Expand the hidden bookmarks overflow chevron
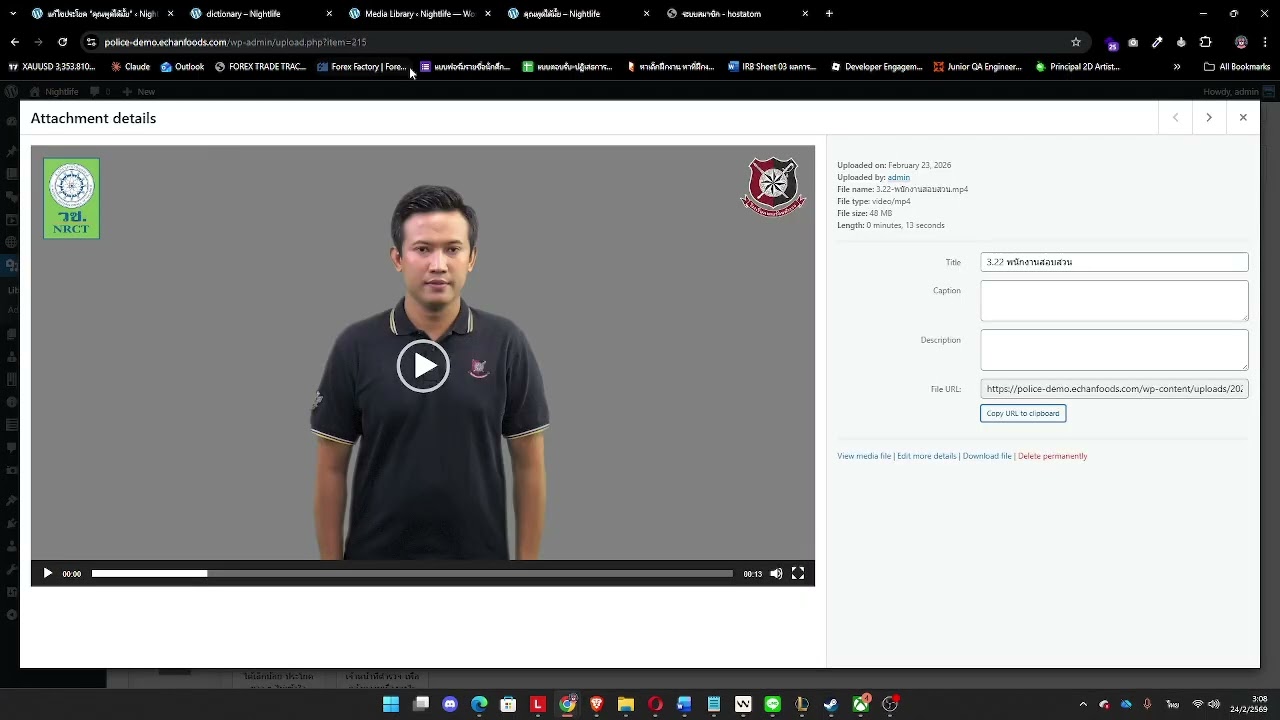Image resolution: width=1280 pixels, height=720 pixels. pos(1177,67)
